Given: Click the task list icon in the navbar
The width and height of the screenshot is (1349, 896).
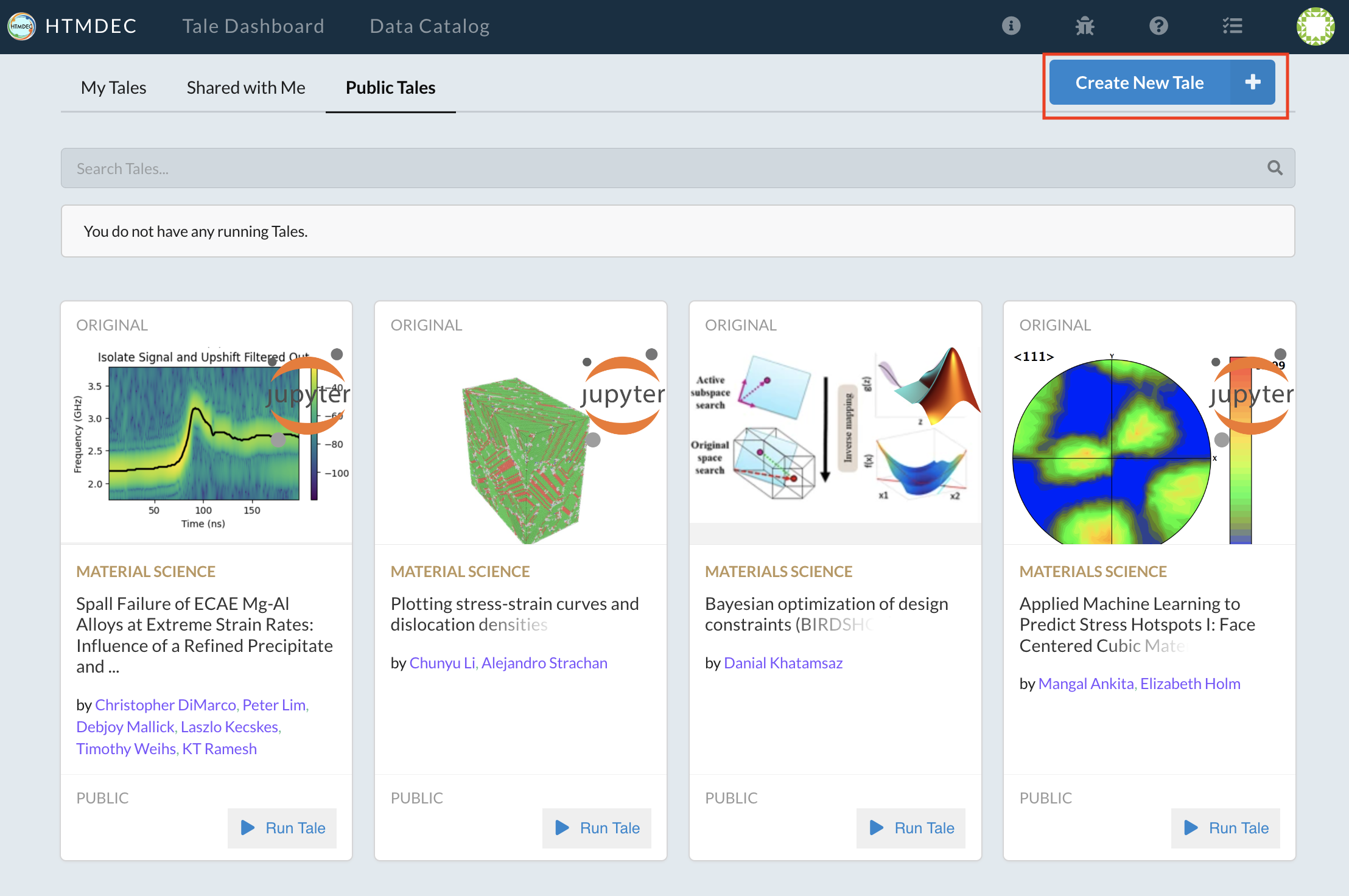Looking at the screenshot, I should coord(1232,26).
